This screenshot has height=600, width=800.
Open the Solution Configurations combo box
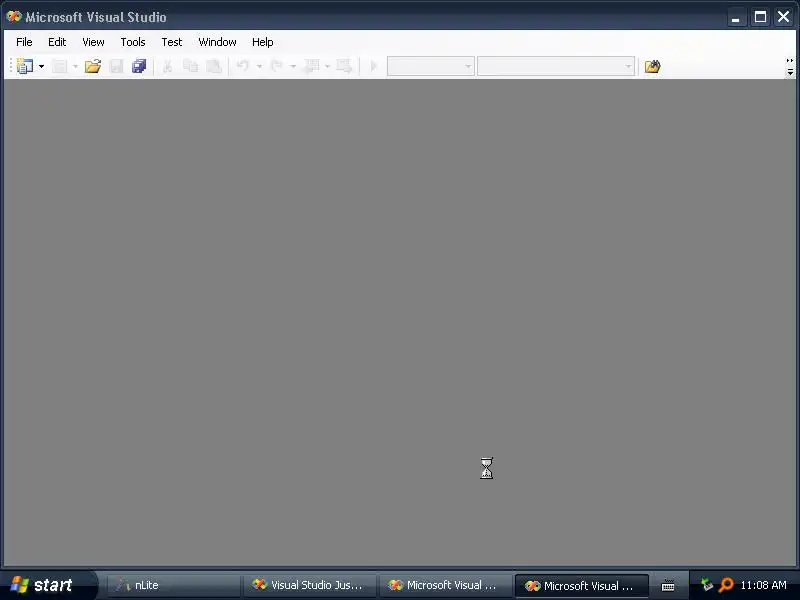point(430,66)
